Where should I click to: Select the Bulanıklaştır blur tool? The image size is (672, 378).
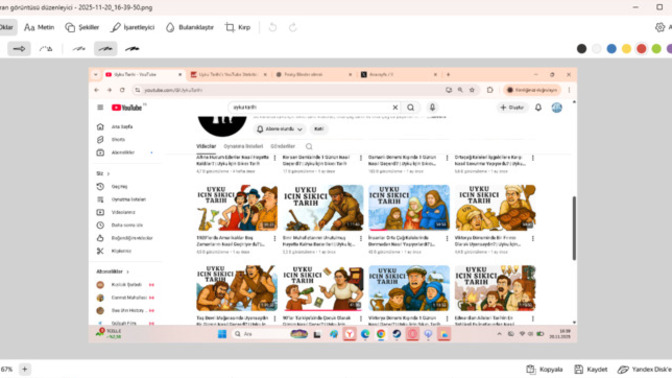coord(189,27)
